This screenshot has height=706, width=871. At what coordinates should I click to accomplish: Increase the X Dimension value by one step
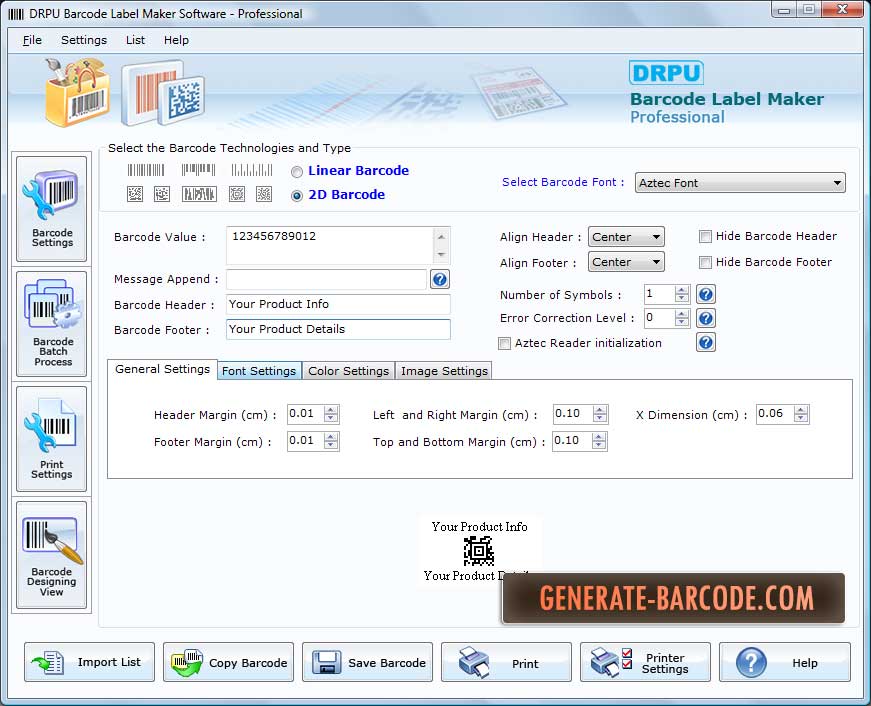800,410
